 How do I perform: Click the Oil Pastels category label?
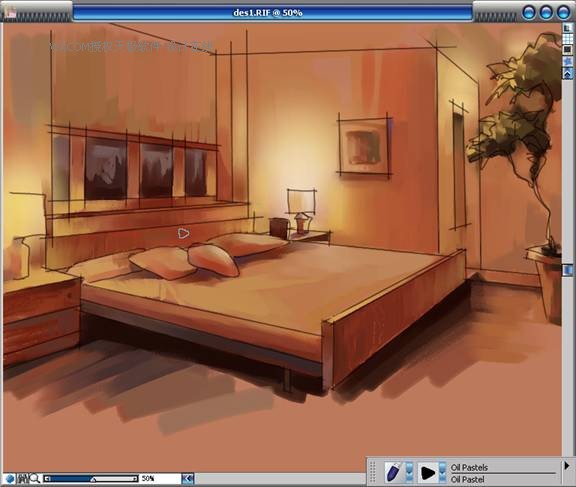pos(469,468)
